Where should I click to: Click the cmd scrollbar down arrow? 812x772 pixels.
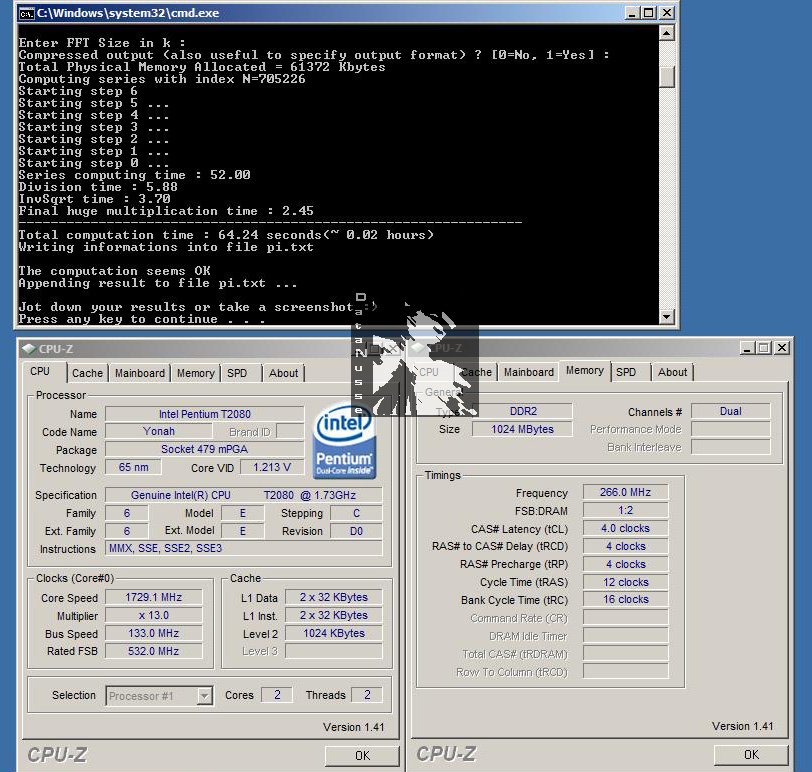(666, 316)
